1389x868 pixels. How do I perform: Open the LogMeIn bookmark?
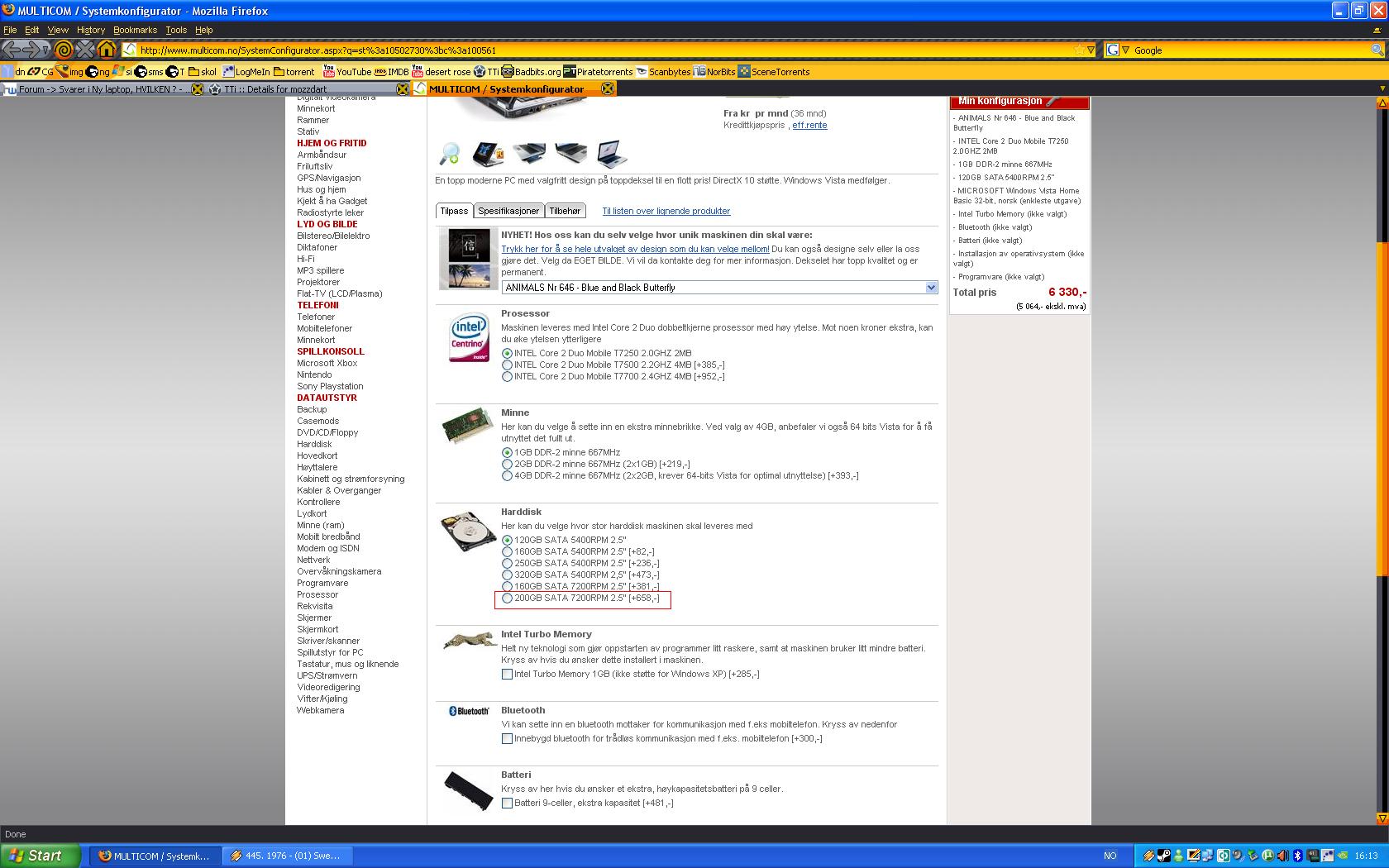click(x=246, y=72)
